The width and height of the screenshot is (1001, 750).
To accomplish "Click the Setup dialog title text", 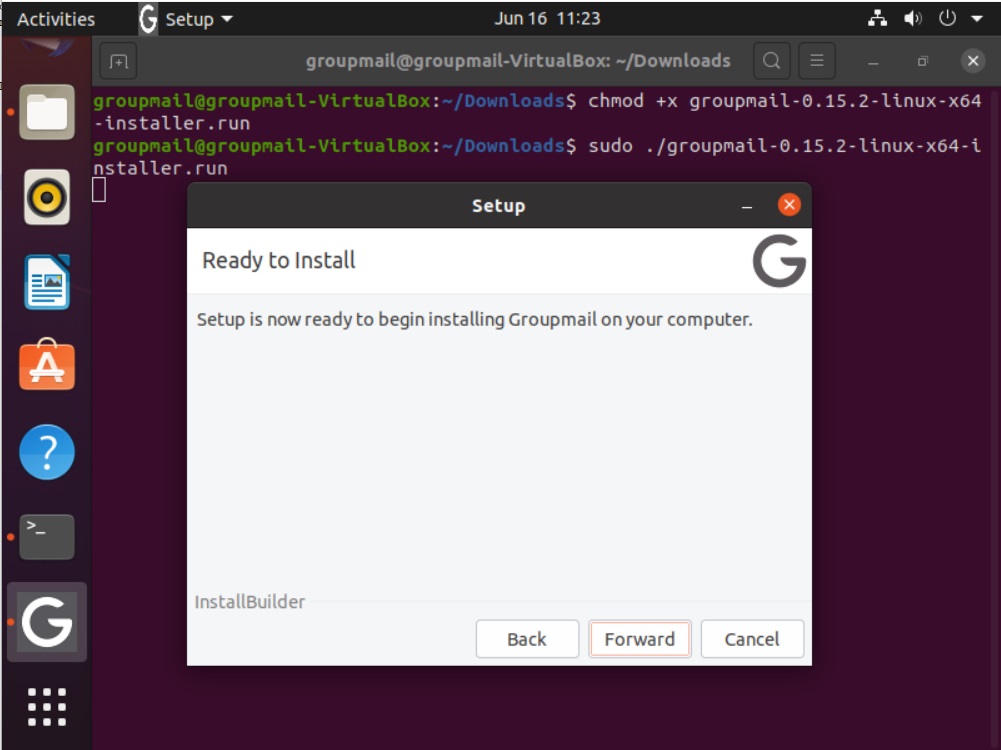I will [499, 206].
